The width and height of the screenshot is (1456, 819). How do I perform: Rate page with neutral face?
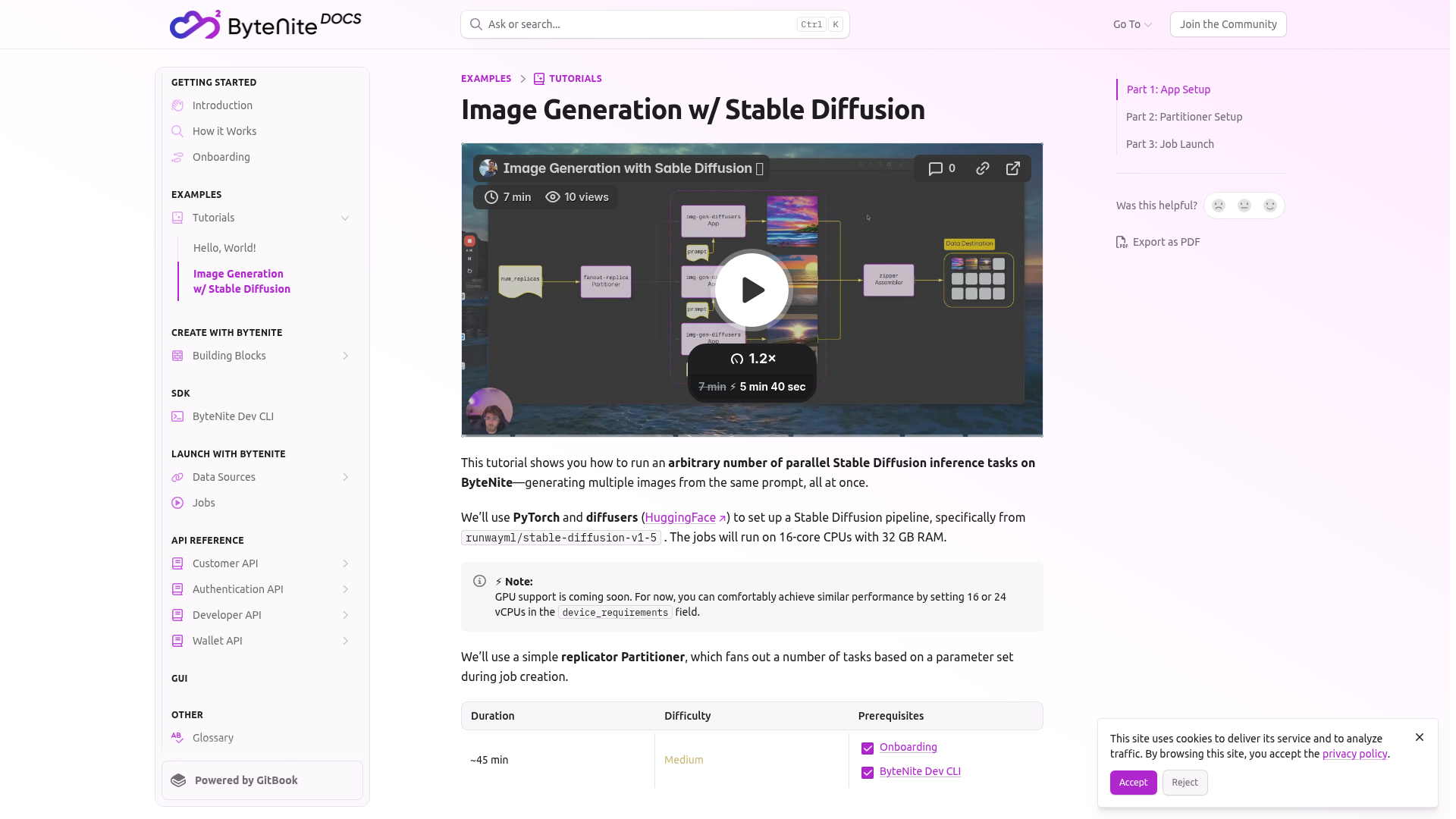(1244, 206)
